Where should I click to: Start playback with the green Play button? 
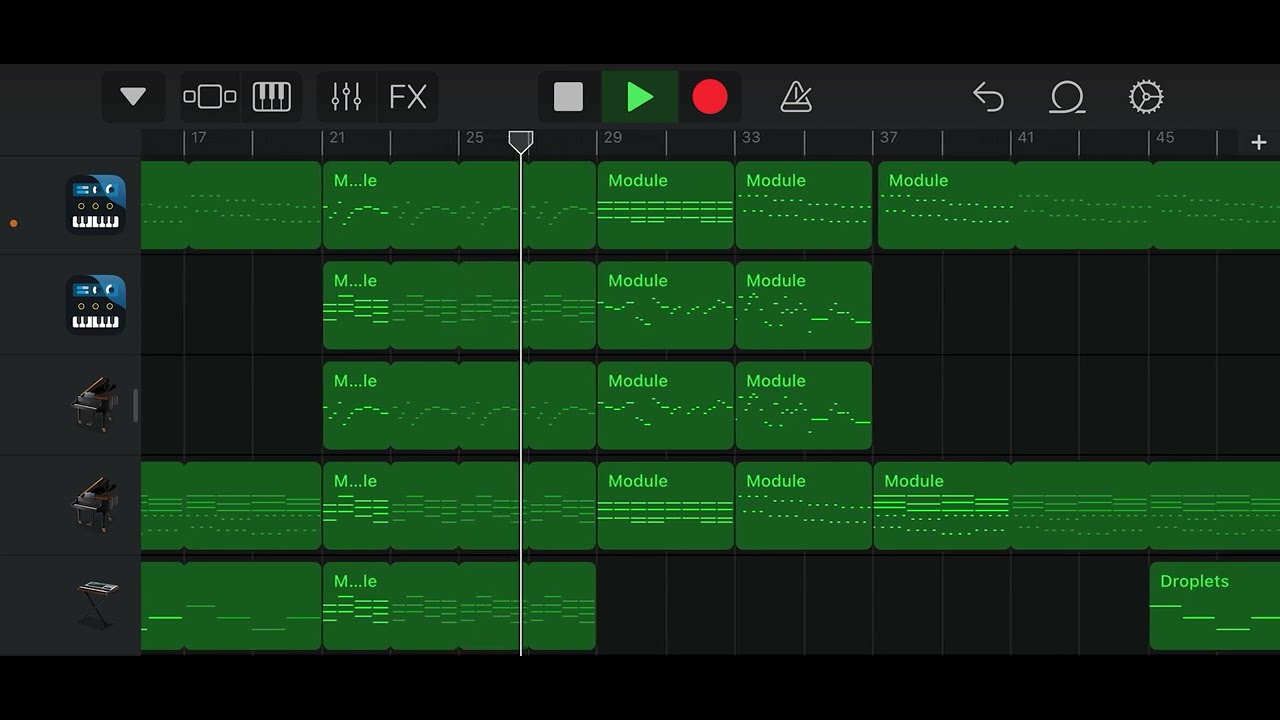(640, 97)
